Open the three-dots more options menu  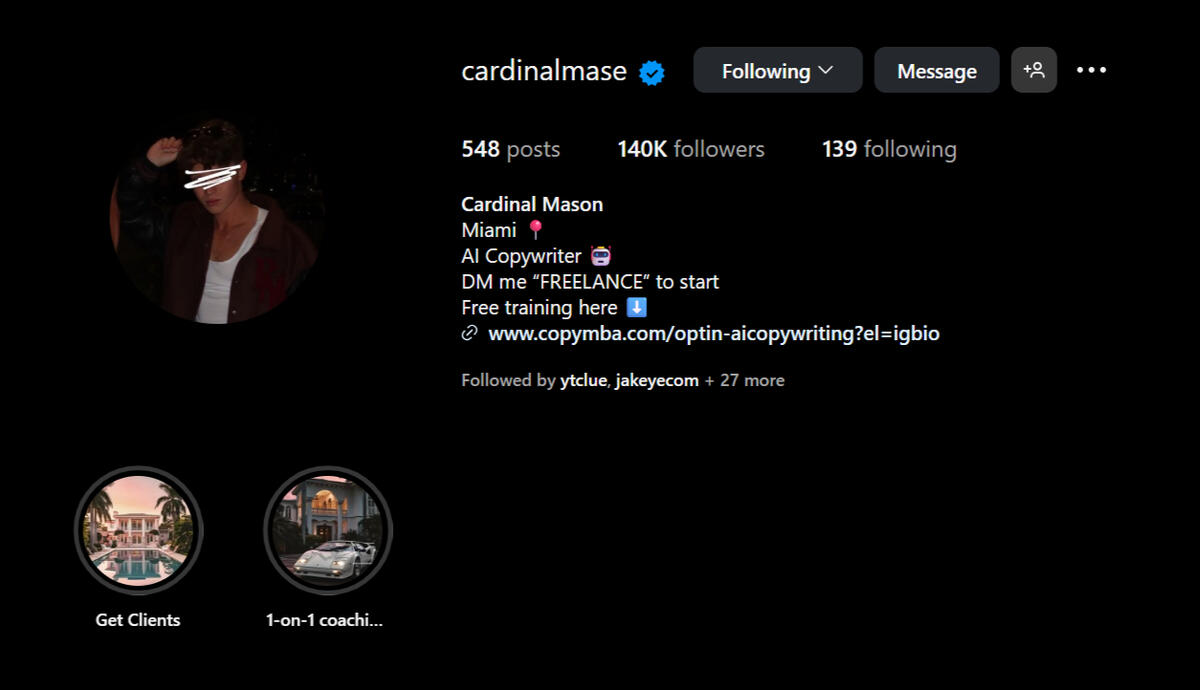[1091, 70]
